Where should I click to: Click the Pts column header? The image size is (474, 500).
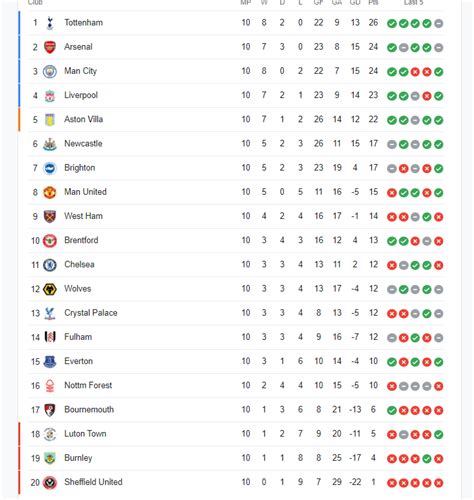(373, 3)
